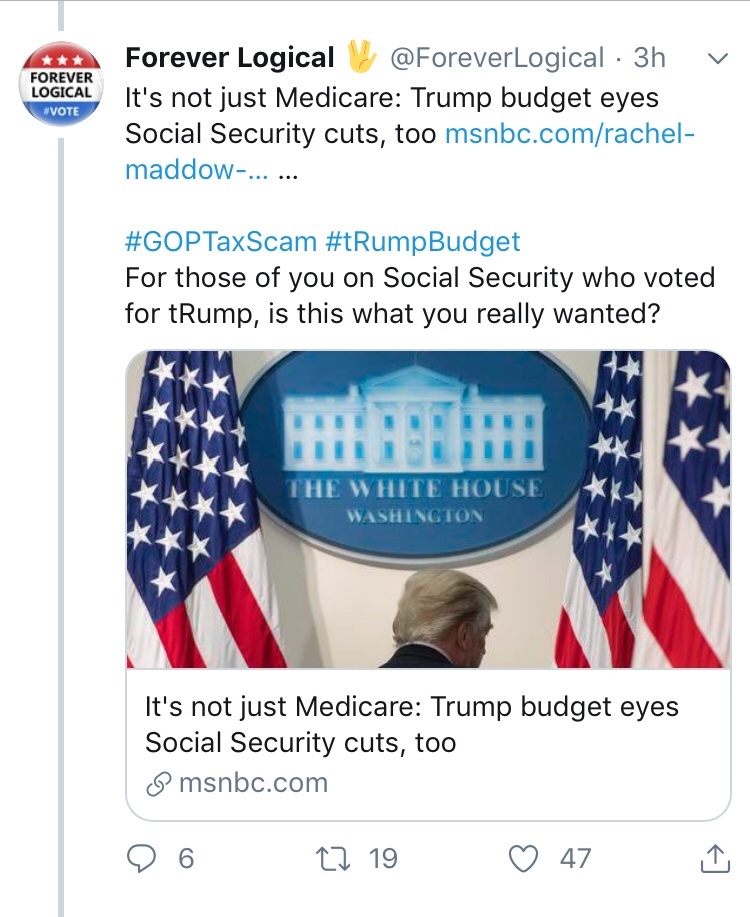Open the msnbc.com/rachel-maddow link in the tweet
The image size is (750, 917).
[x=568, y=134]
